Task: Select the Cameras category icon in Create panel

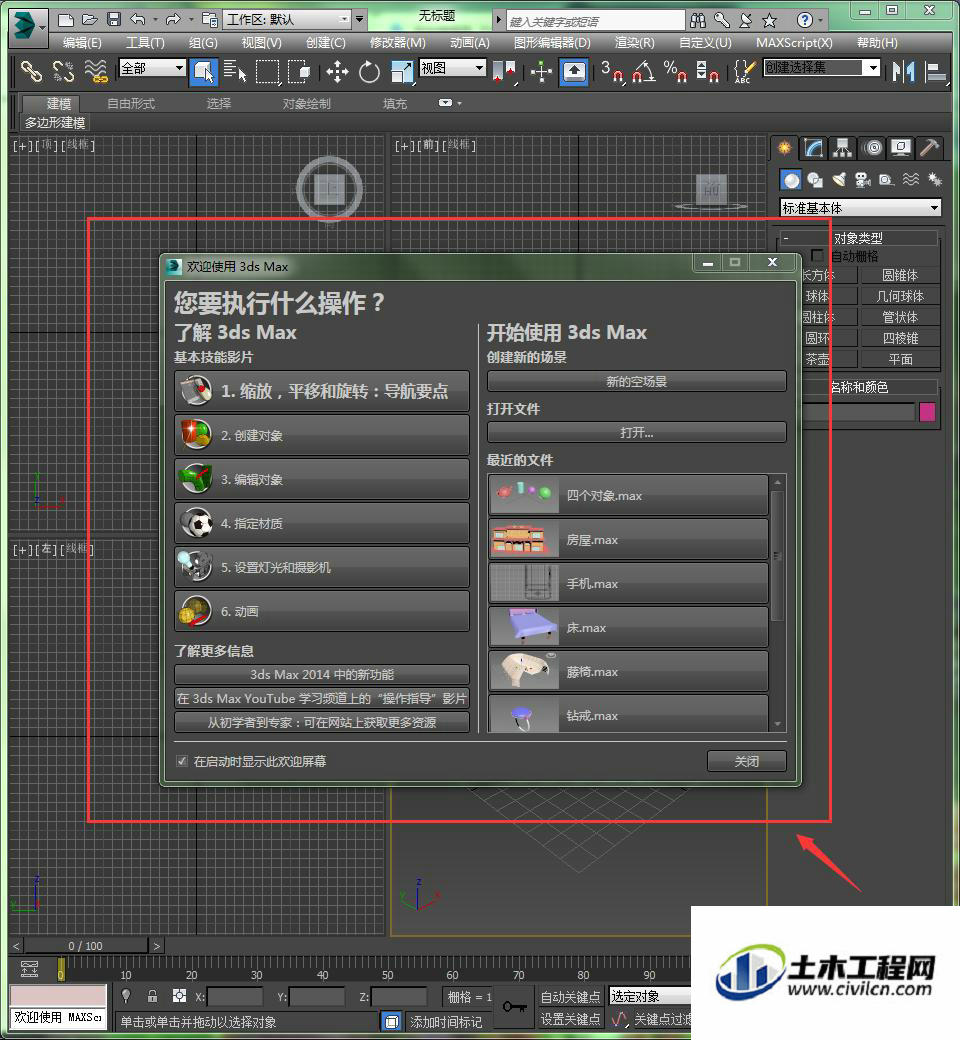Action: click(x=862, y=180)
